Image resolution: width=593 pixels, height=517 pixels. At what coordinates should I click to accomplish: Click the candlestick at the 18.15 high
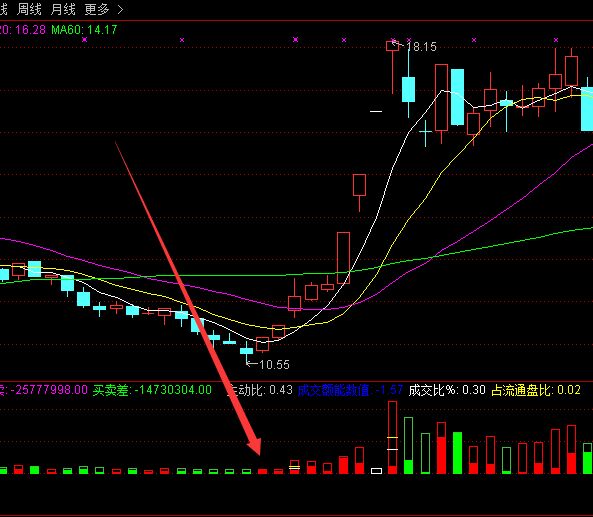click(x=393, y=46)
